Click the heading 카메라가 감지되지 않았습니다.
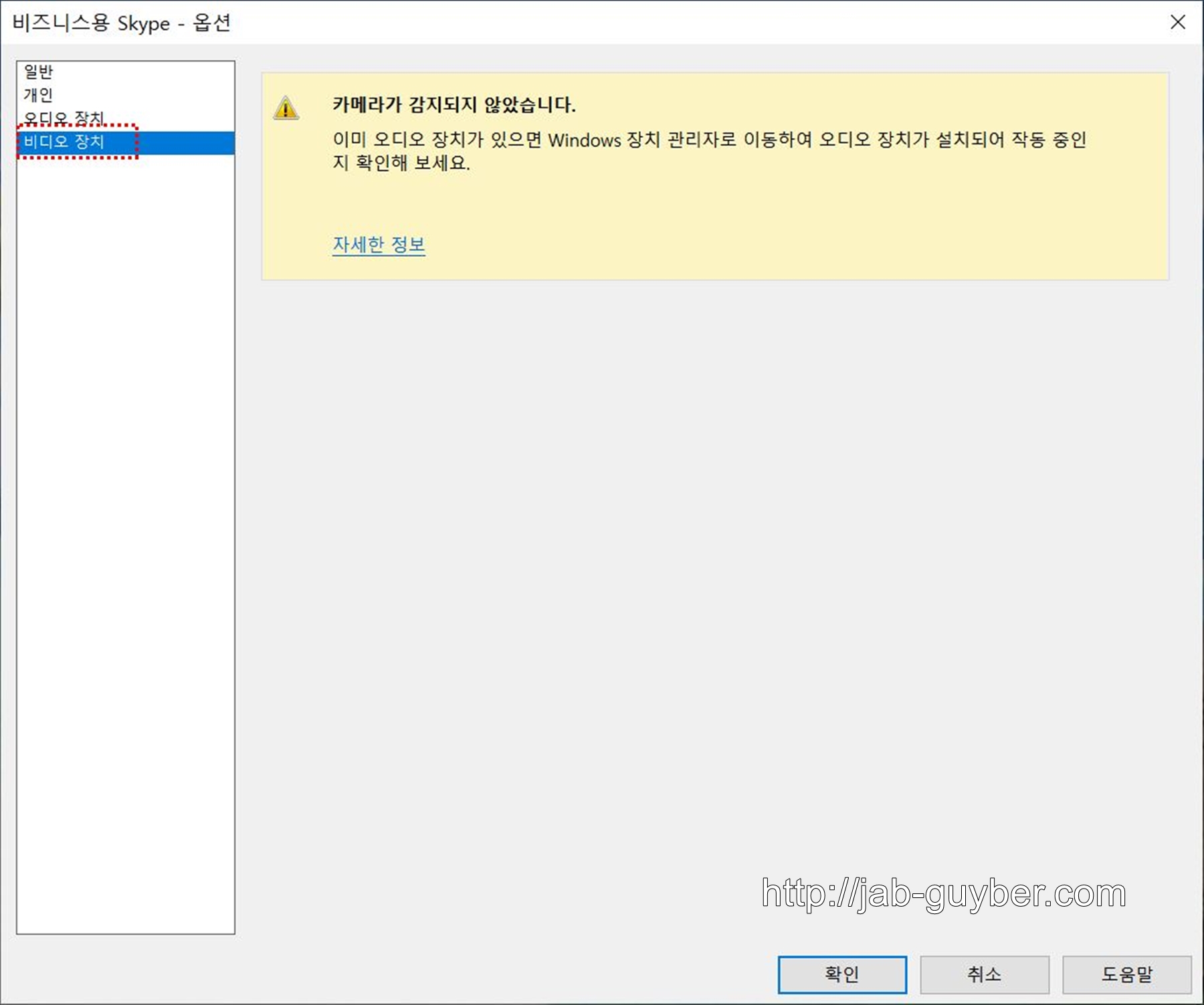The height and width of the screenshot is (1005, 1204). click(454, 104)
